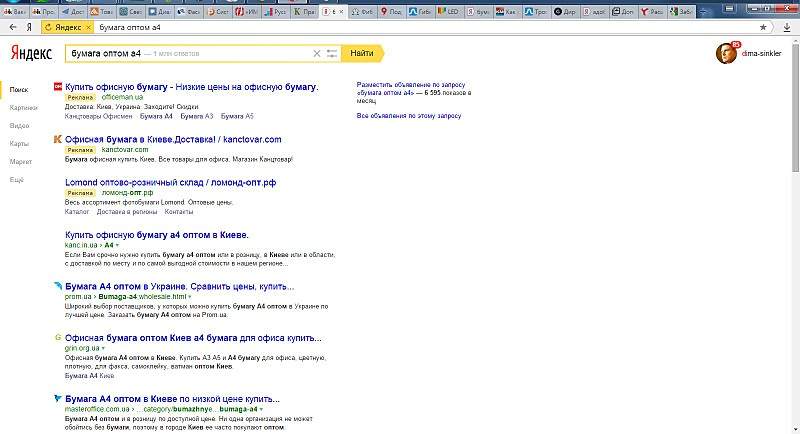This screenshot has height=434, width=800.
Task: Switch to the "Под" map-pin tab
Action: (x=391, y=11)
